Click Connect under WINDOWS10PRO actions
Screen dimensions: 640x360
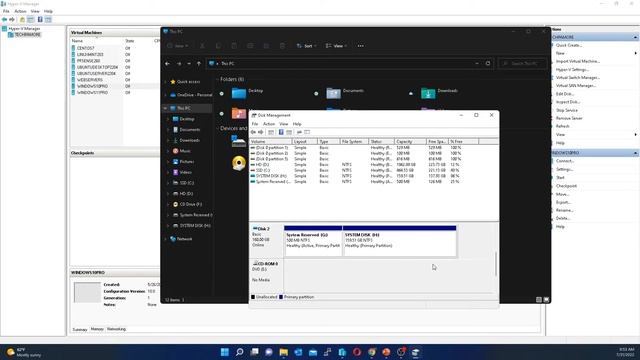pyautogui.click(x=565, y=161)
